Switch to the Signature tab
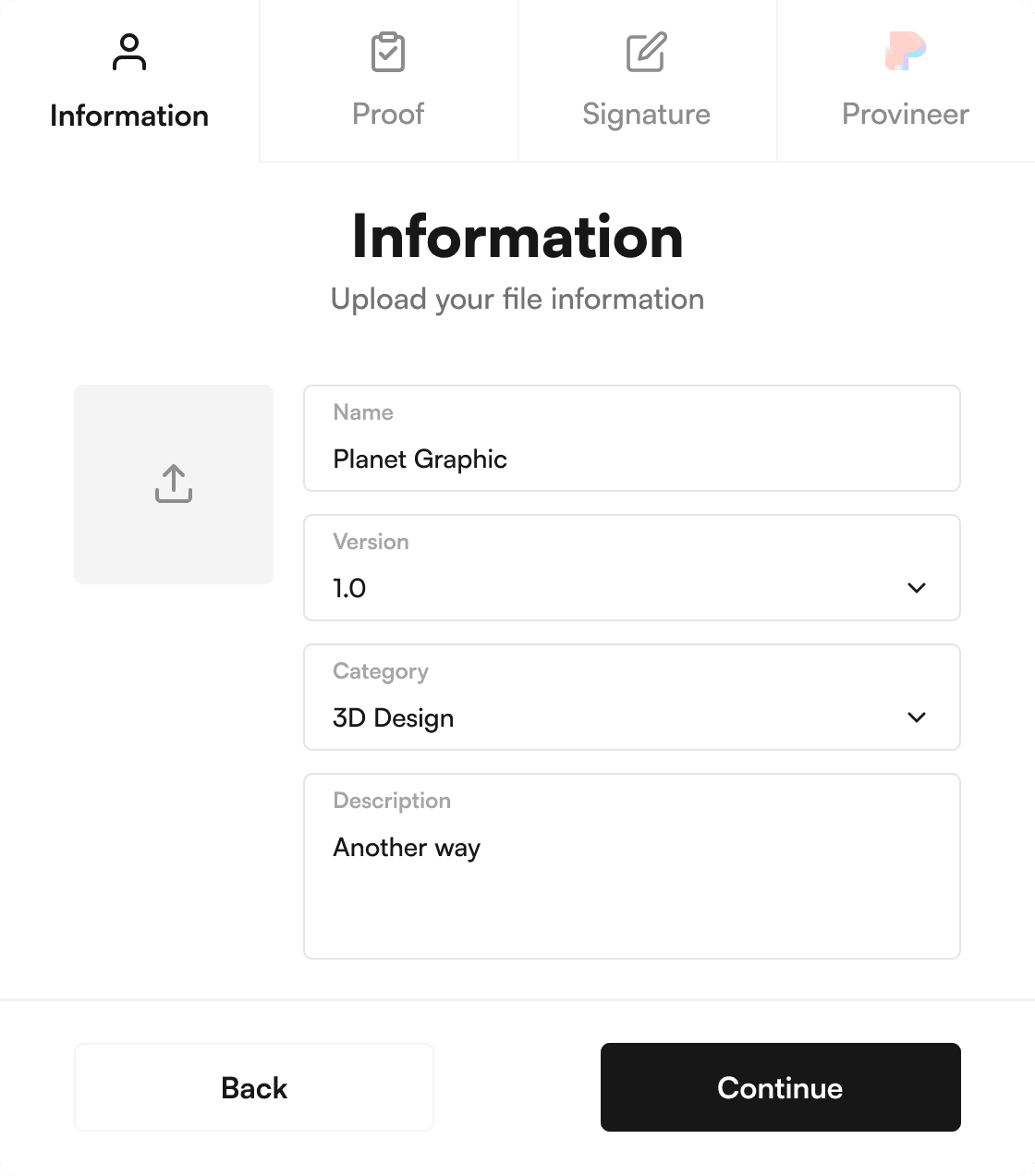This screenshot has height=1176, width=1035. pos(646,83)
